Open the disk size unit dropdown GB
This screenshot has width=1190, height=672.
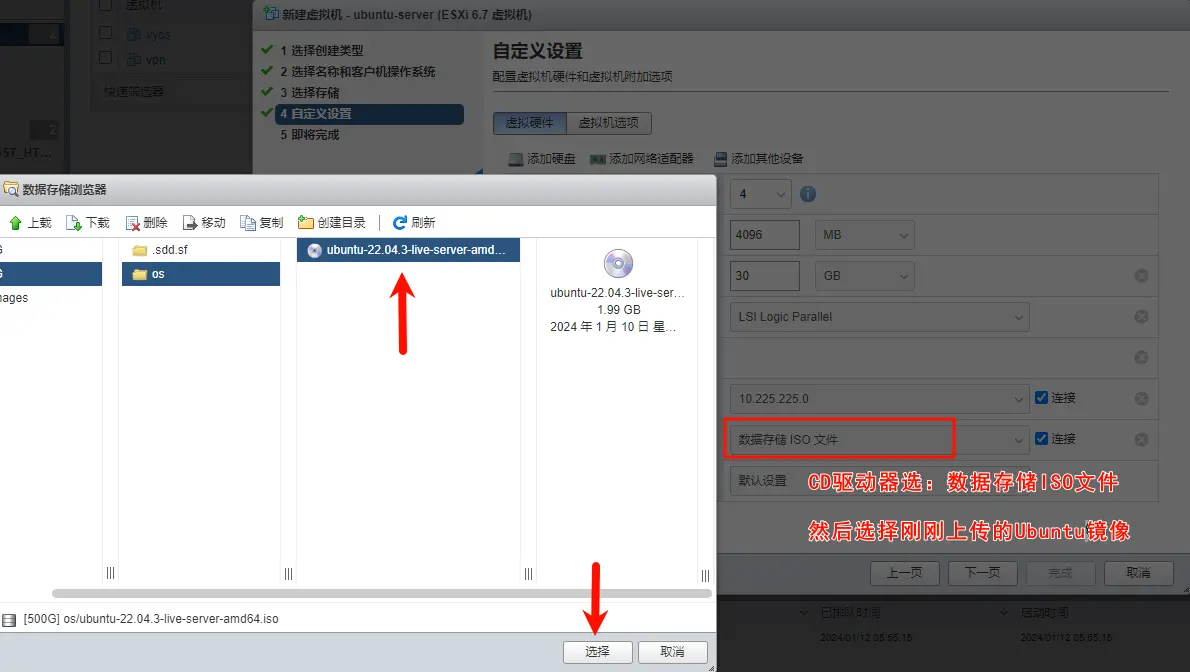(864, 276)
